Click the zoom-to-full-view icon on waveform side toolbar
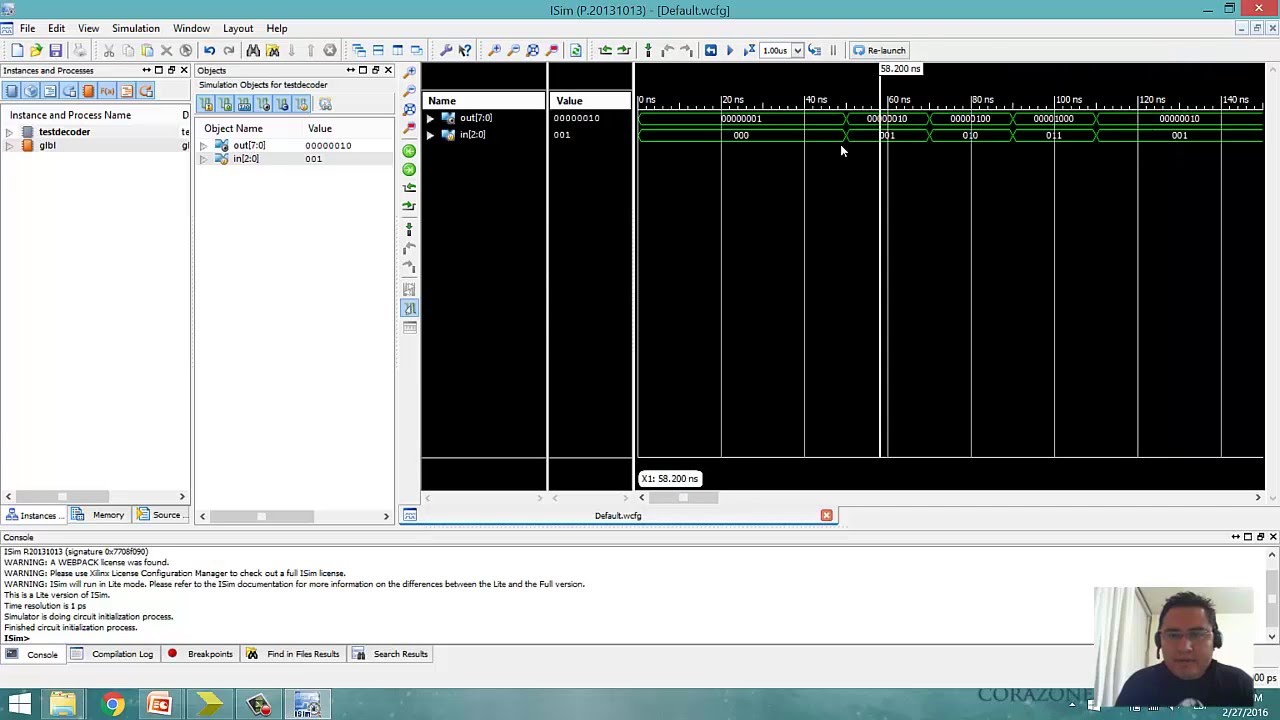1280x720 pixels. point(409,109)
